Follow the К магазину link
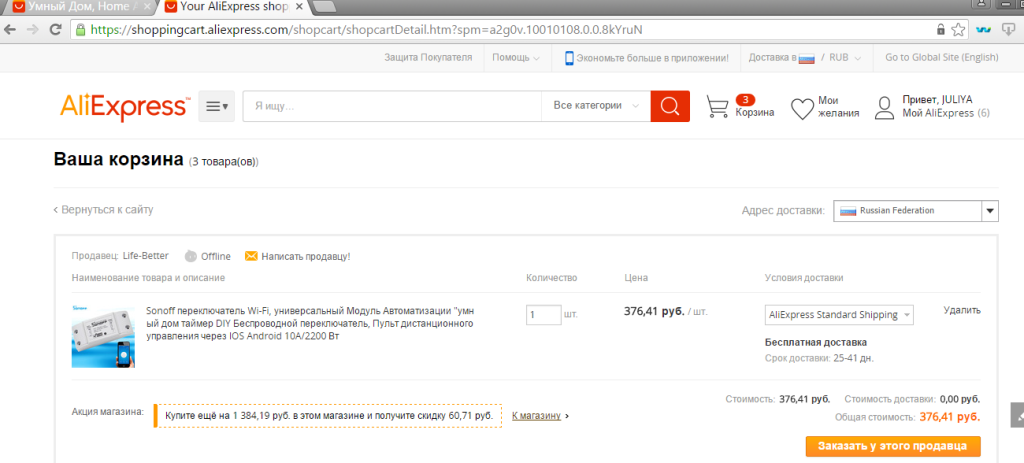 tap(536, 415)
